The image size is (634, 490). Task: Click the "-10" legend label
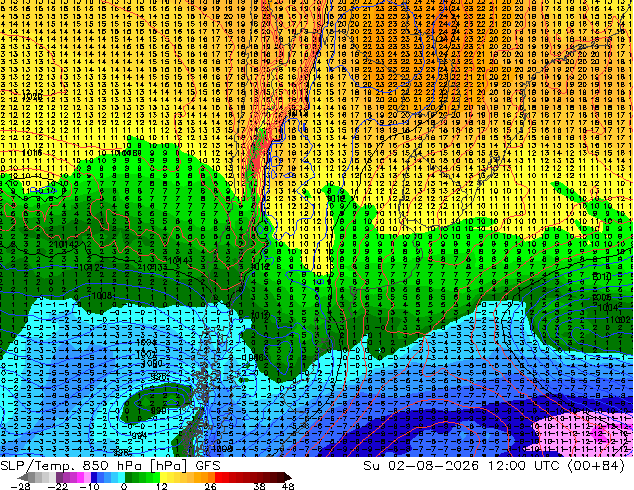89,486
